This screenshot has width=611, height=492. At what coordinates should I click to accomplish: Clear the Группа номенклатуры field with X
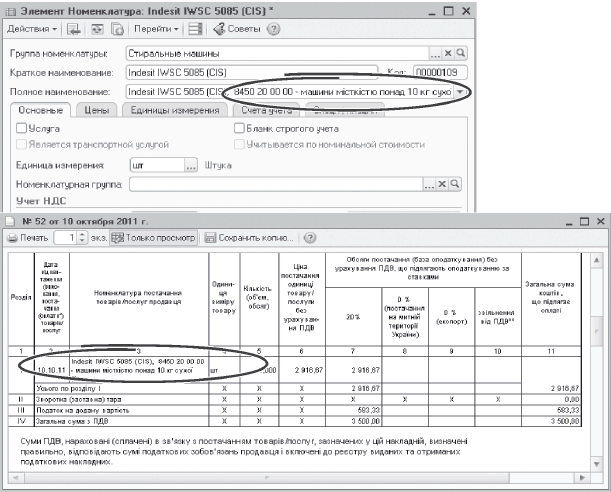coord(448,53)
